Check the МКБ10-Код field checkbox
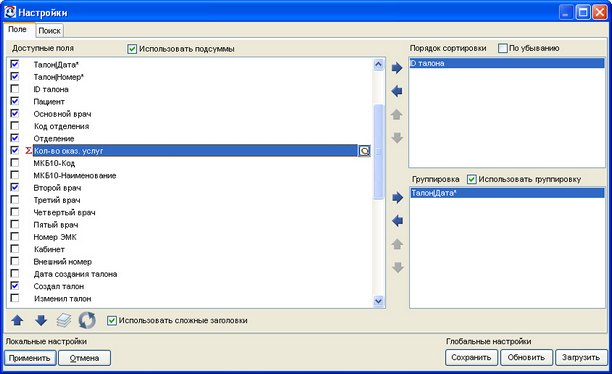 [x=14, y=162]
